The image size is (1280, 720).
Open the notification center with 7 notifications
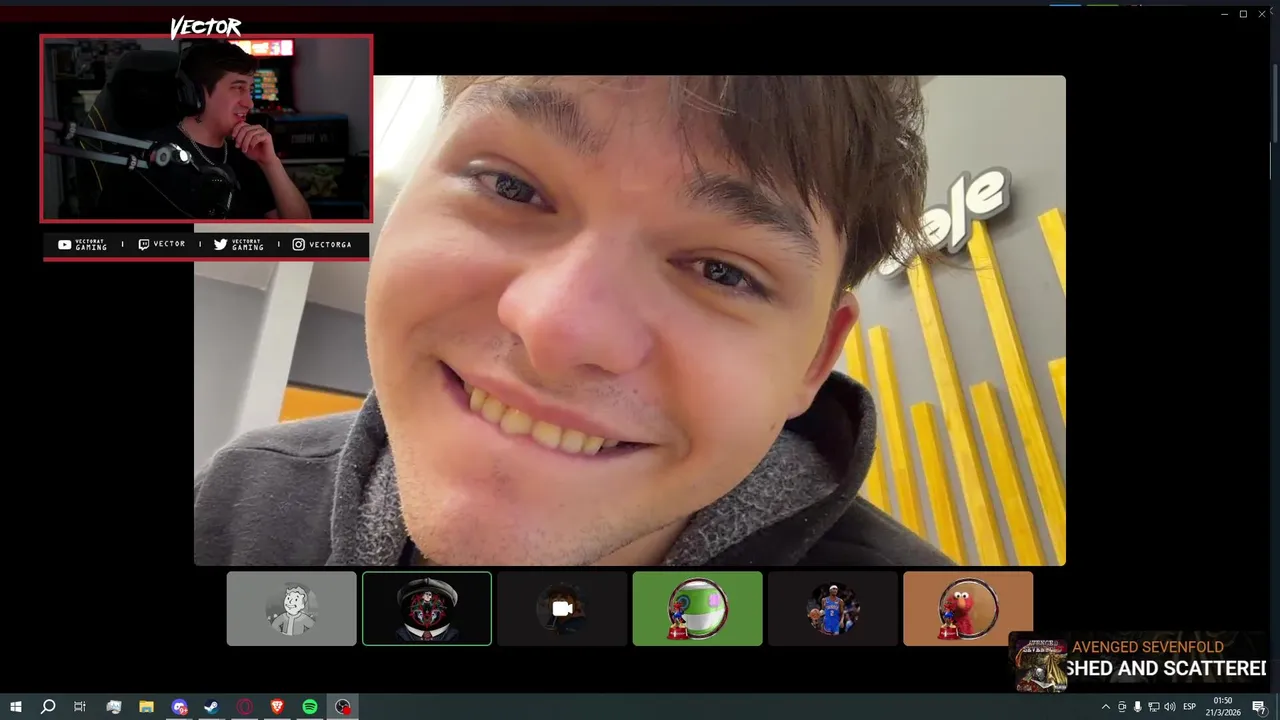(x=1259, y=707)
